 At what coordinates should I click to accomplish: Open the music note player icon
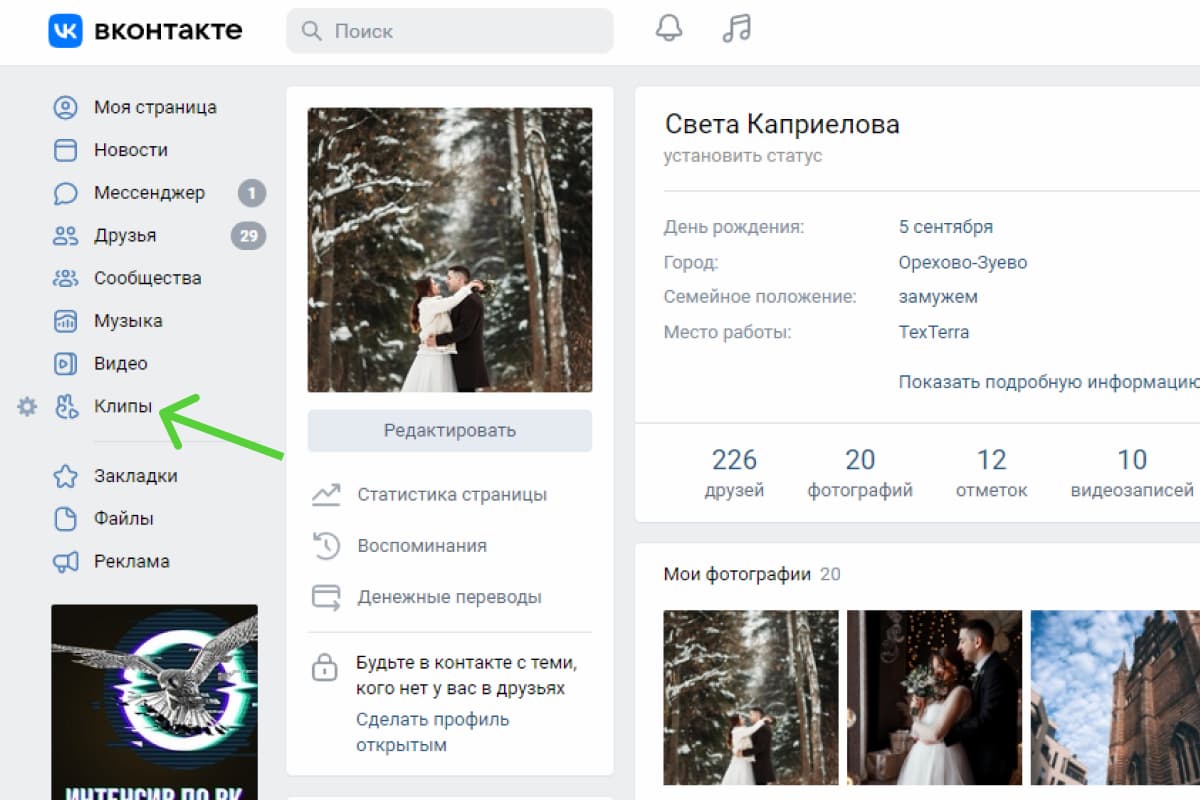736,29
